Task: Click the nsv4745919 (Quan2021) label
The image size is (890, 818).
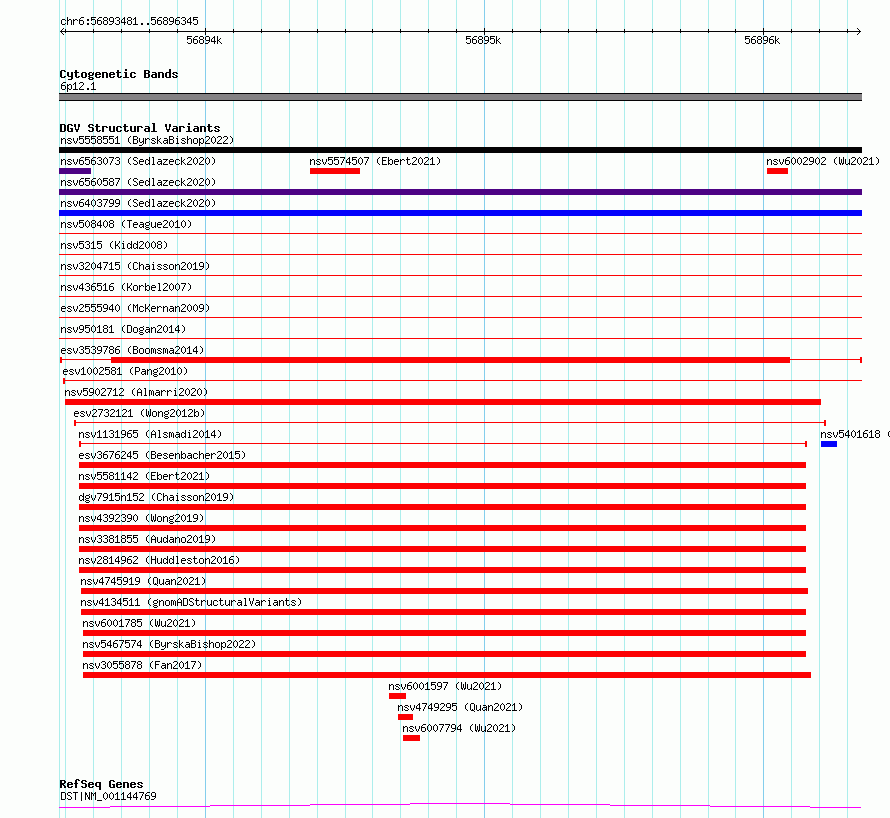Action: (143, 581)
